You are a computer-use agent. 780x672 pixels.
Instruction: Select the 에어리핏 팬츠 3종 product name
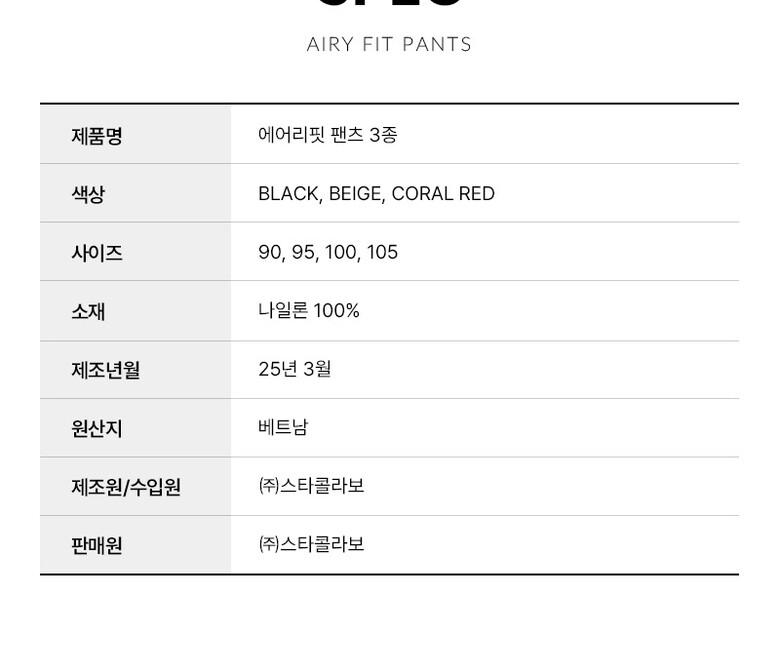pos(327,134)
